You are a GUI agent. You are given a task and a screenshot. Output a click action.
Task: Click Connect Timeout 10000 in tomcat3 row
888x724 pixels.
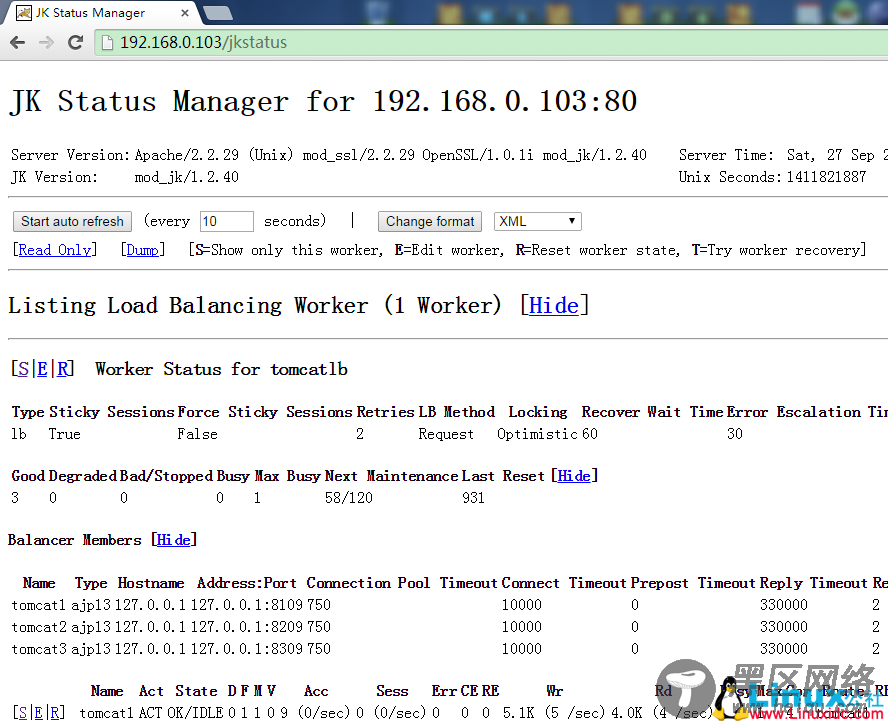coord(522,649)
